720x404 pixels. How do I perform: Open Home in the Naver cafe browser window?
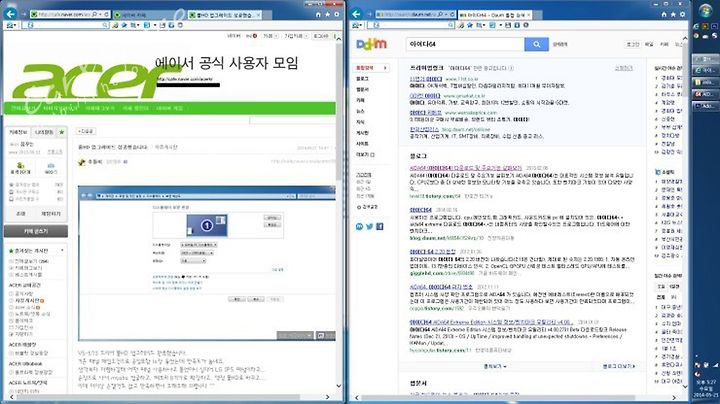(x=318, y=15)
